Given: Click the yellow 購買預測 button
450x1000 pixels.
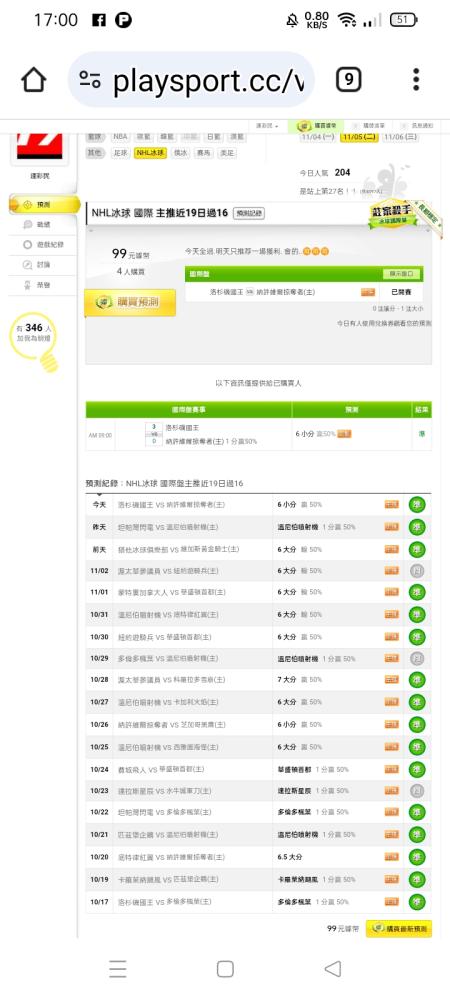Looking at the screenshot, I should (130, 302).
